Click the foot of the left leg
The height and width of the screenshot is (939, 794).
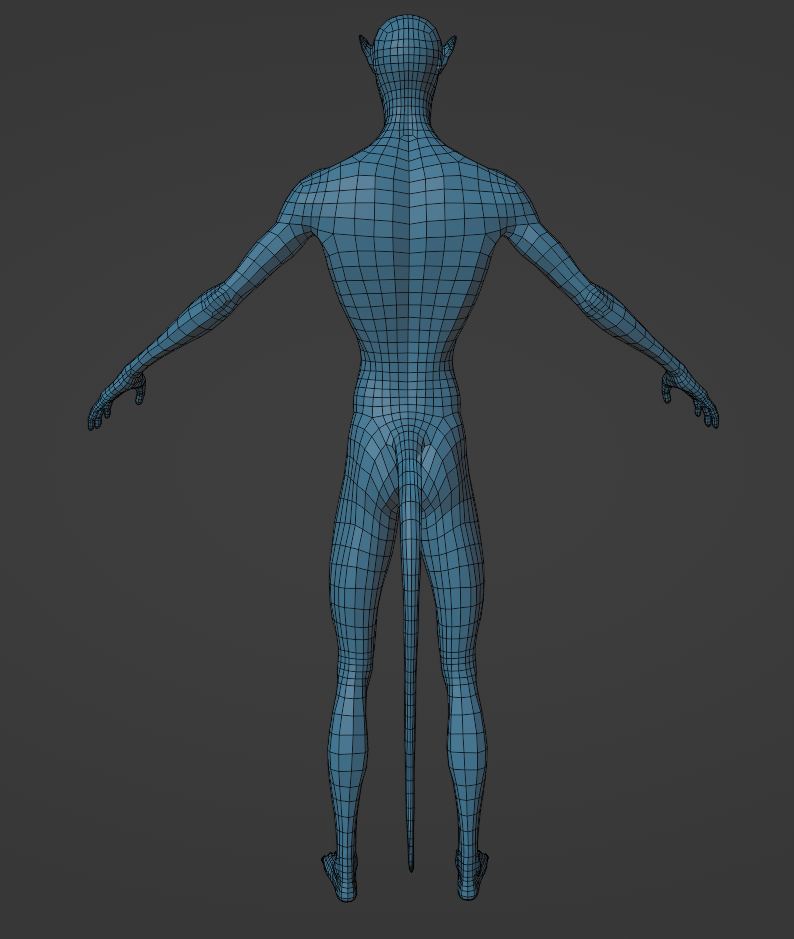pos(339,876)
